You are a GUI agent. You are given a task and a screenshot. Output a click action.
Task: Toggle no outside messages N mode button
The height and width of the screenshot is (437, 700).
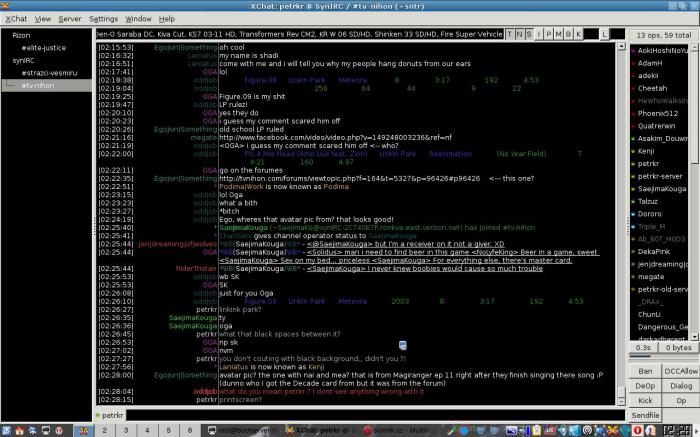pyautogui.click(x=519, y=34)
